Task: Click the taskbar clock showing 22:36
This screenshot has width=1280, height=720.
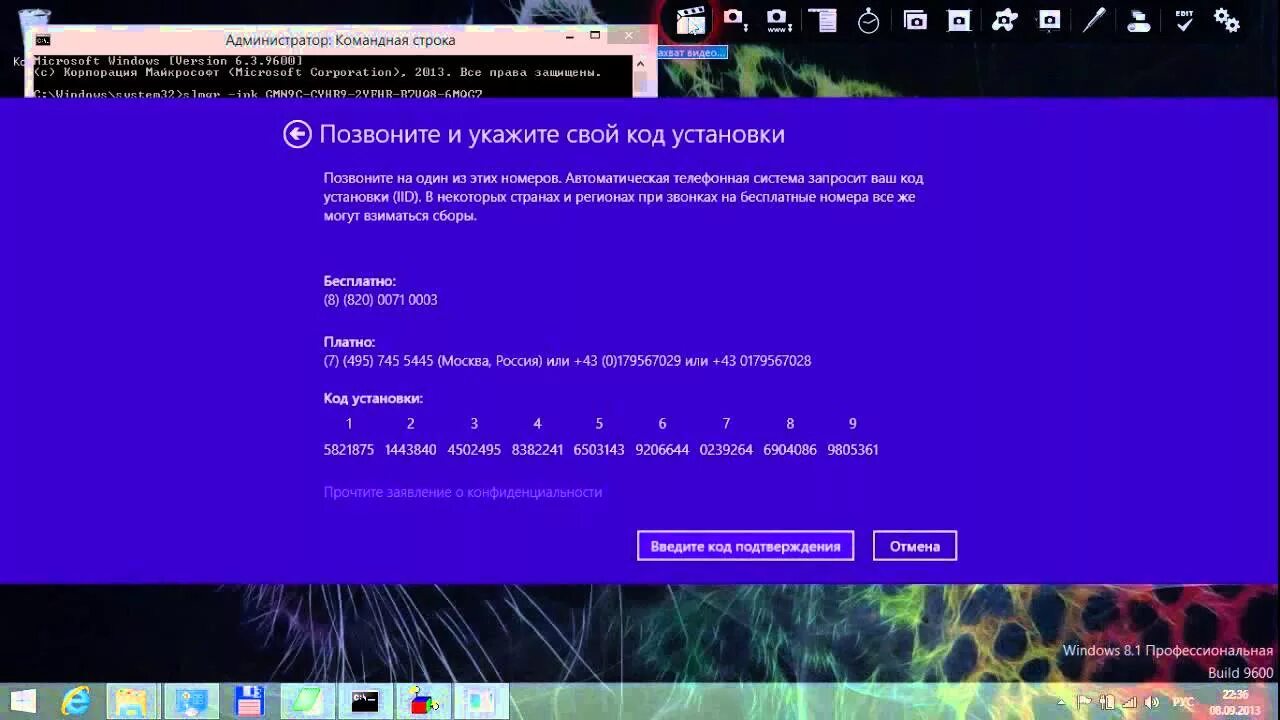Action: (x=1235, y=702)
